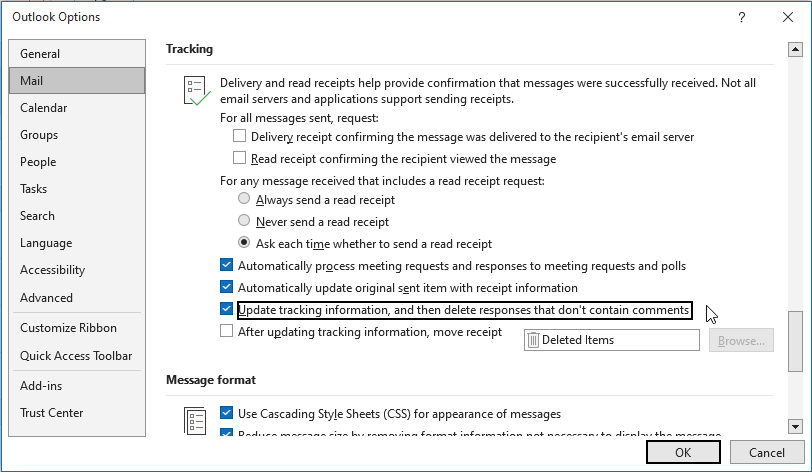Open the Language options category

pos(77,243)
